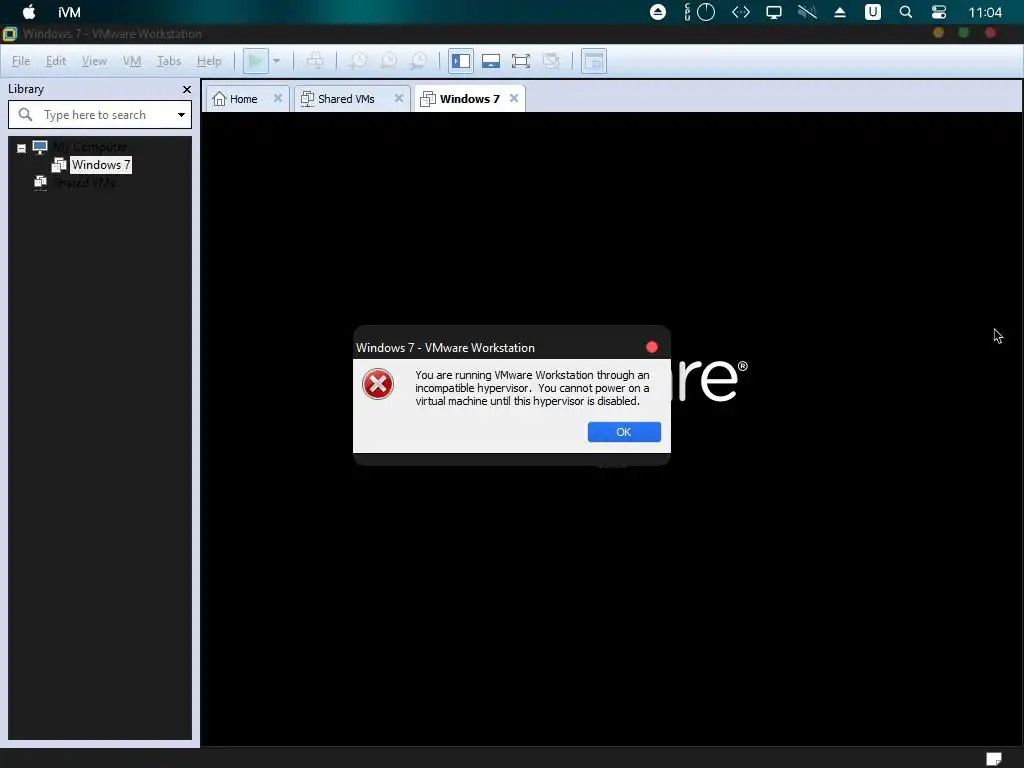Close the Library panel
Viewport: 1024px width, 768px height.
click(x=187, y=89)
